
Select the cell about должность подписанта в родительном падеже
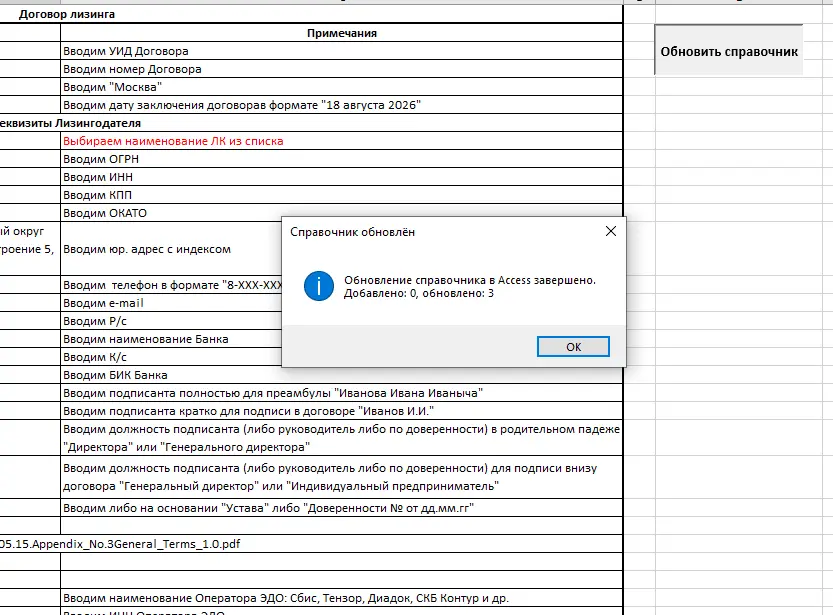pyautogui.click(x=342, y=438)
